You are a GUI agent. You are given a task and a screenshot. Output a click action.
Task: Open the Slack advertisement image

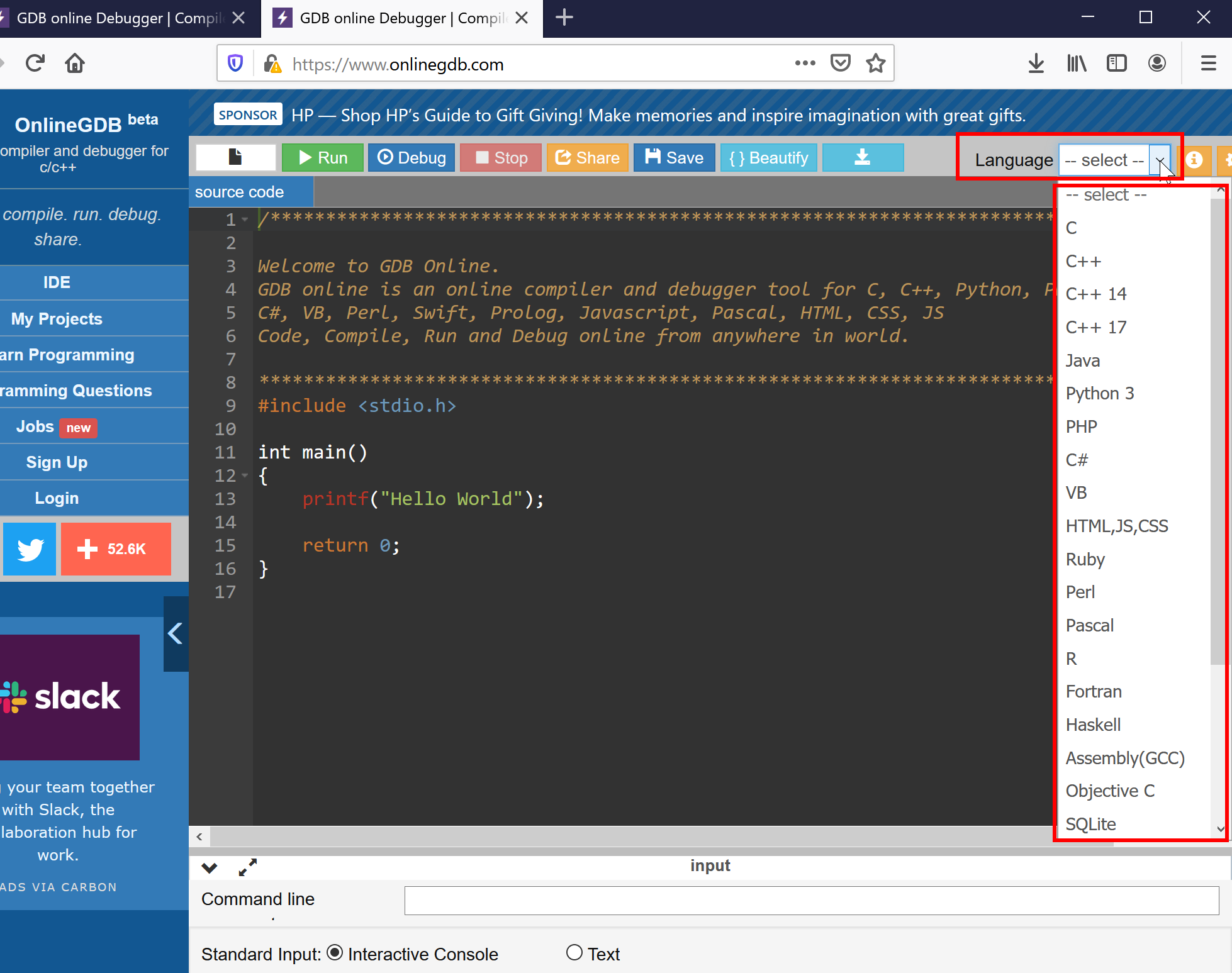click(70, 697)
